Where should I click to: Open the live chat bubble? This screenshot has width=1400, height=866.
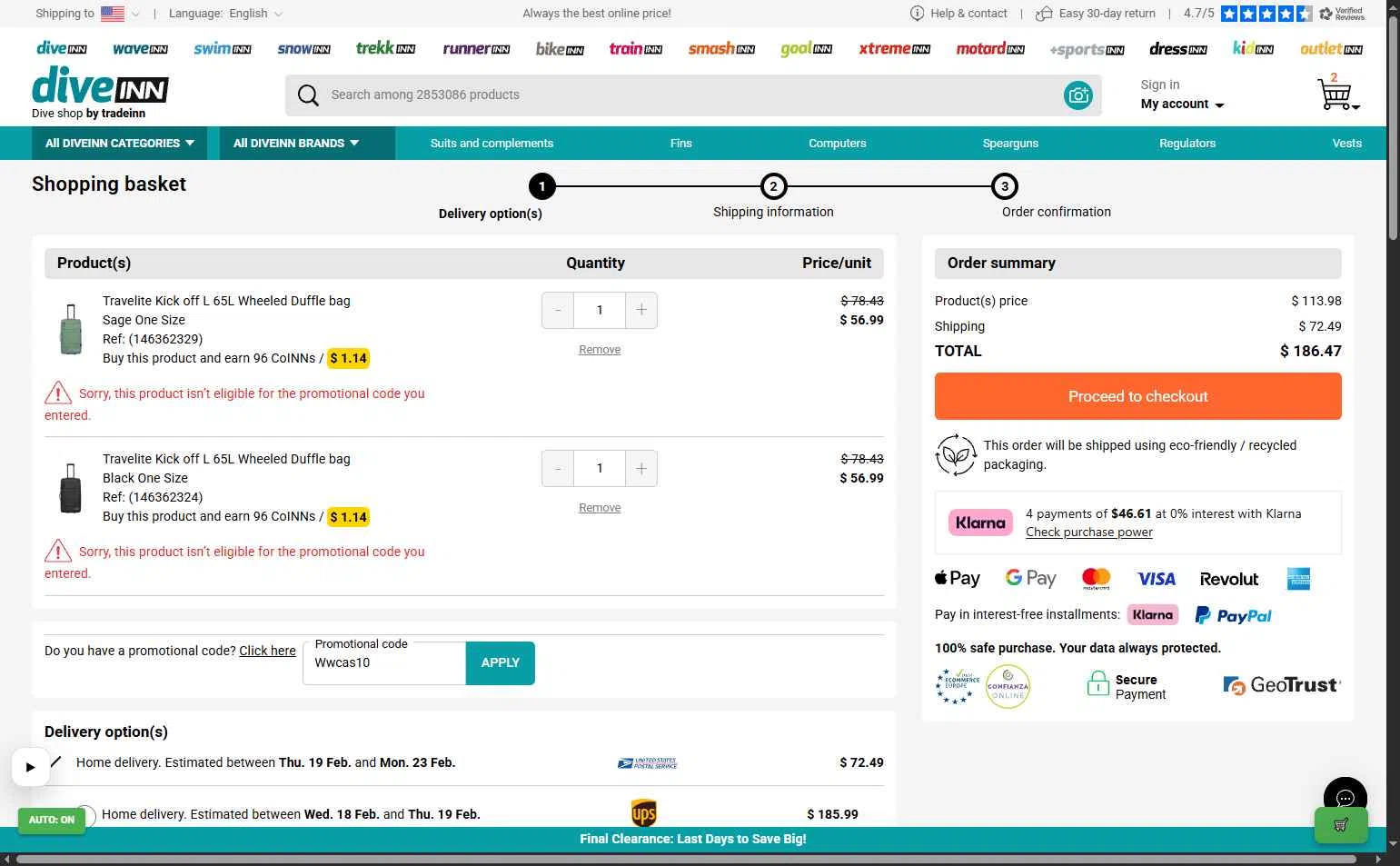point(1345,799)
